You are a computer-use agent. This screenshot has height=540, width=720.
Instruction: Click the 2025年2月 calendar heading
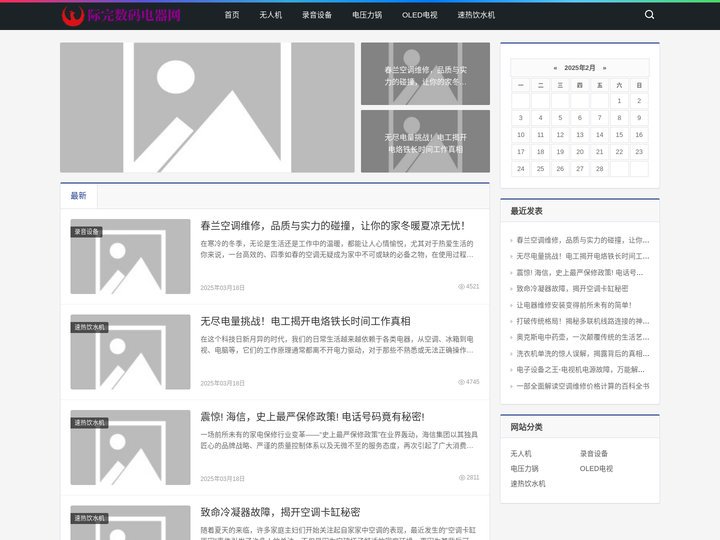pyautogui.click(x=579, y=68)
